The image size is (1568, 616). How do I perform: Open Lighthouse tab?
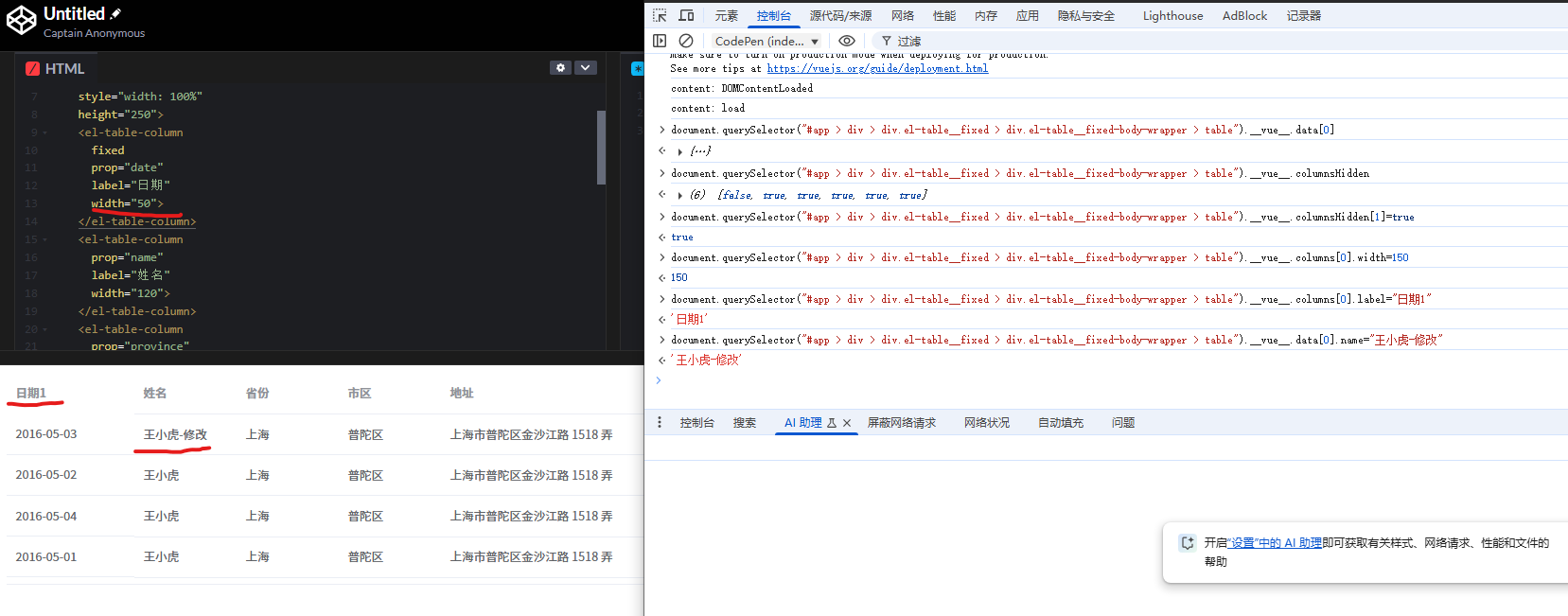tap(1172, 15)
